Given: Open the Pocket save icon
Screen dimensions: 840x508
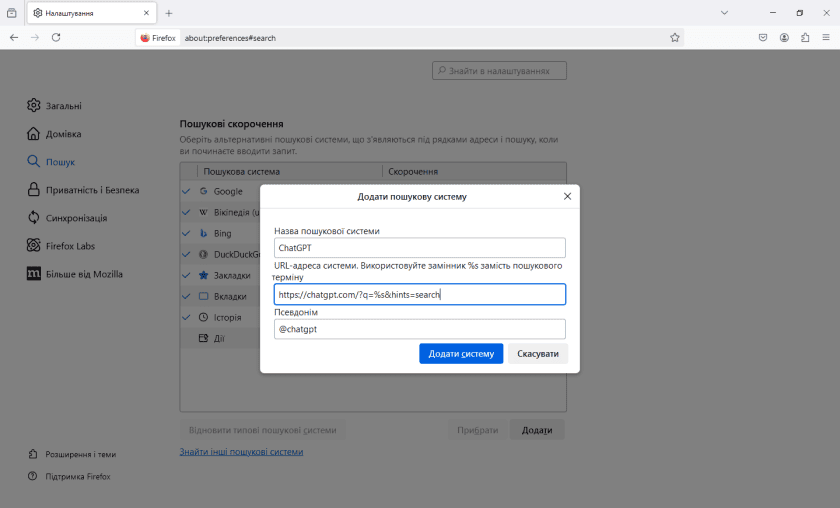Looking at the screenshot, I should [763, 38].
